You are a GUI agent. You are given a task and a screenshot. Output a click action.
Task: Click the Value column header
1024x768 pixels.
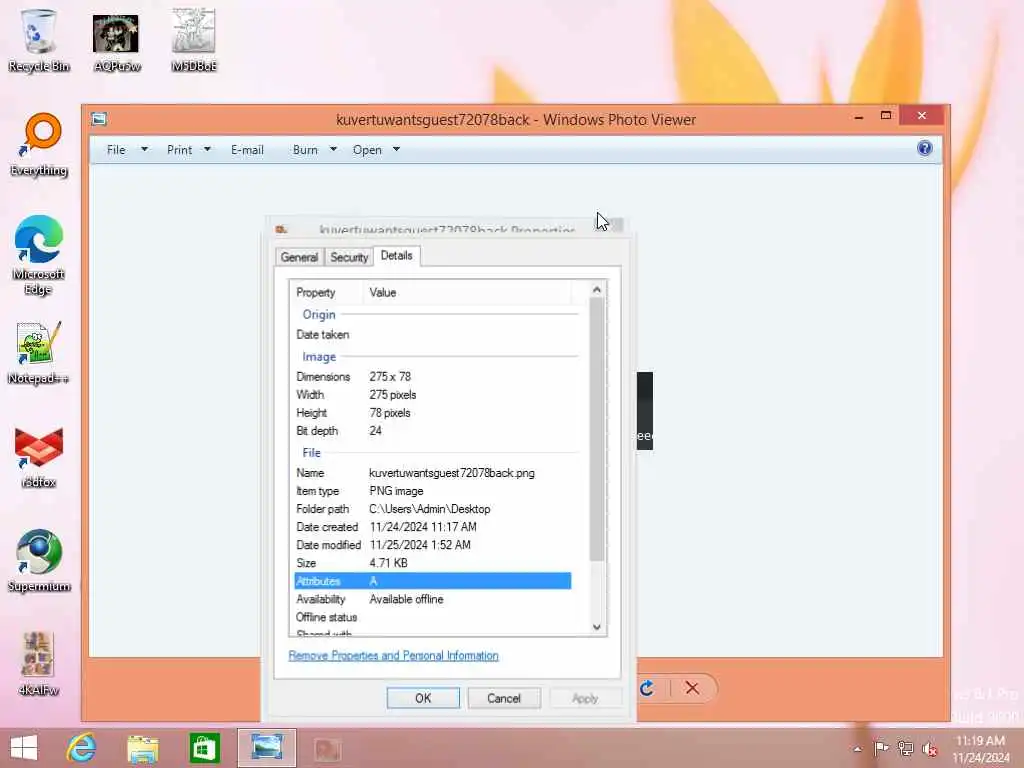point(467,293)
